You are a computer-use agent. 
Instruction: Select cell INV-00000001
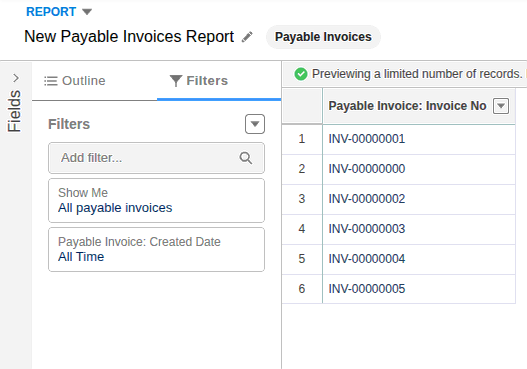(419, 139)
